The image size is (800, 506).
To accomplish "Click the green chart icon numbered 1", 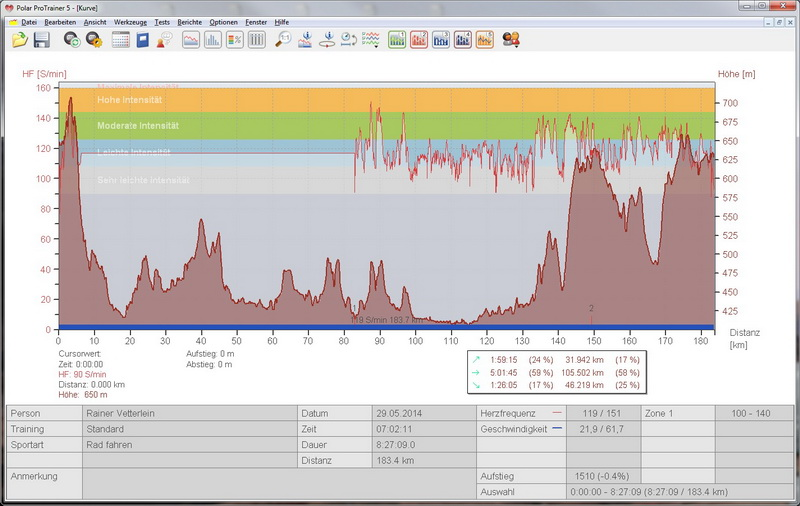I will pyautogui.click(x=396, y=40).
